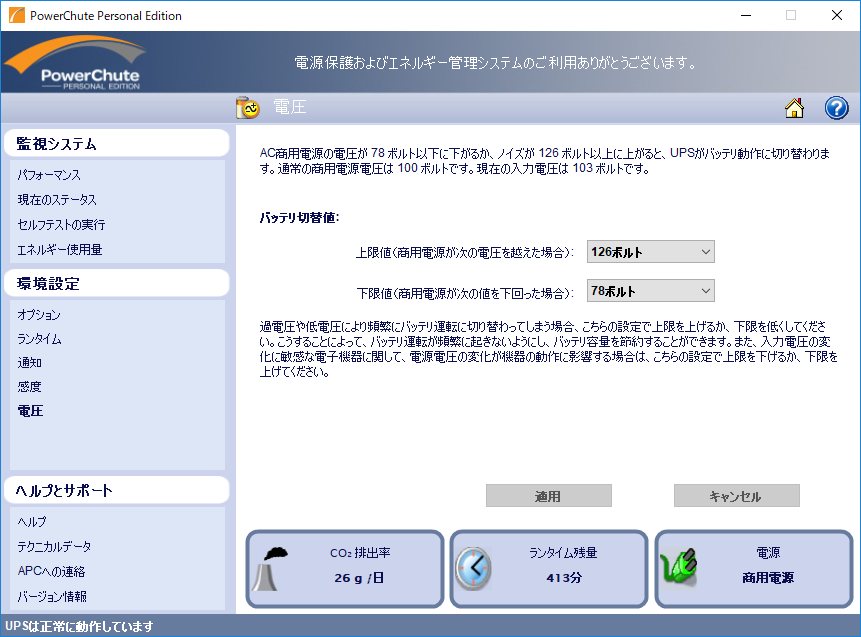Select セルフテストの実行
The width and height of the screenshot is (861, 637).
(x=61, y=225)
